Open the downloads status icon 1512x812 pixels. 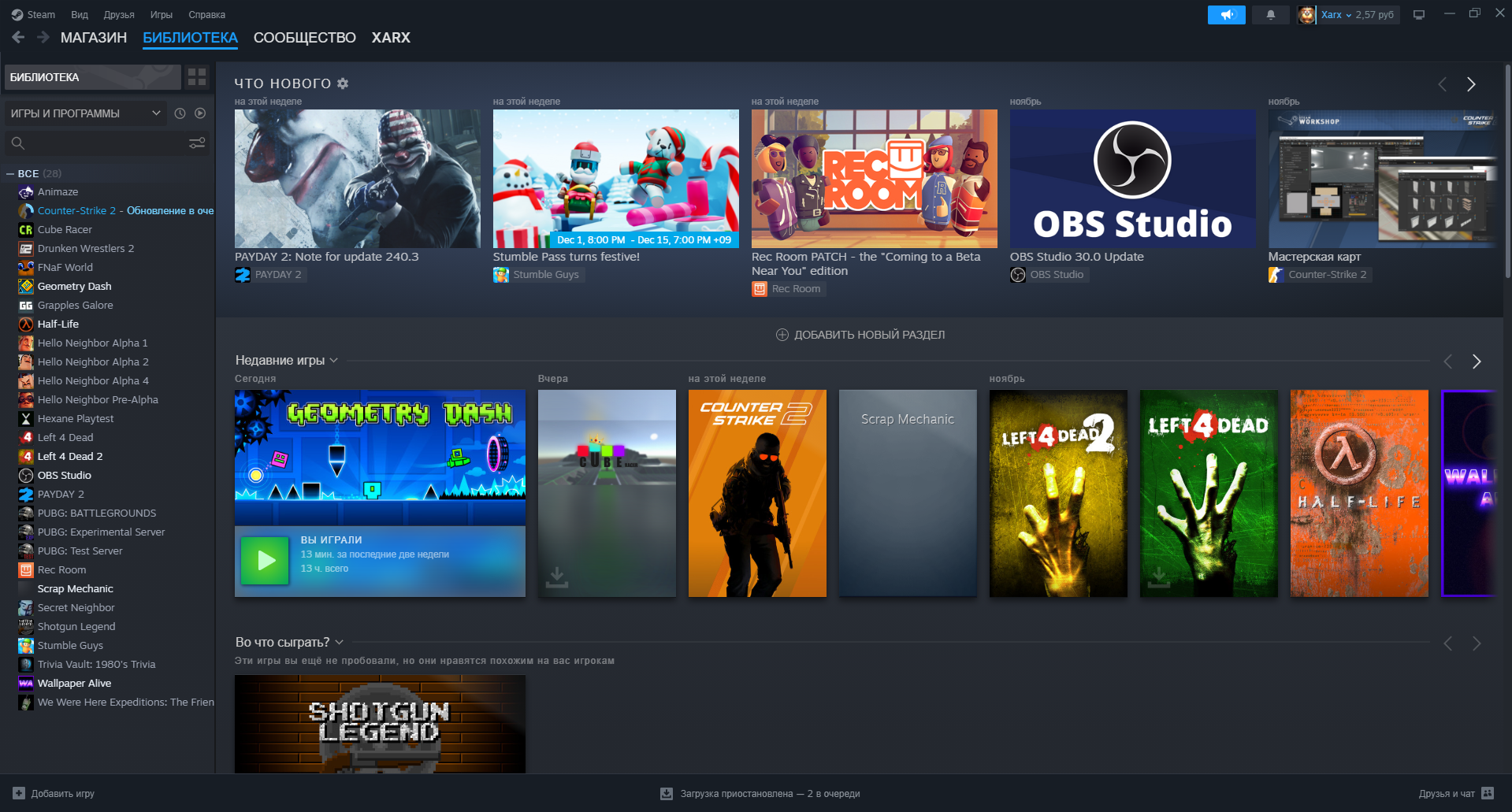coord(667,793)
